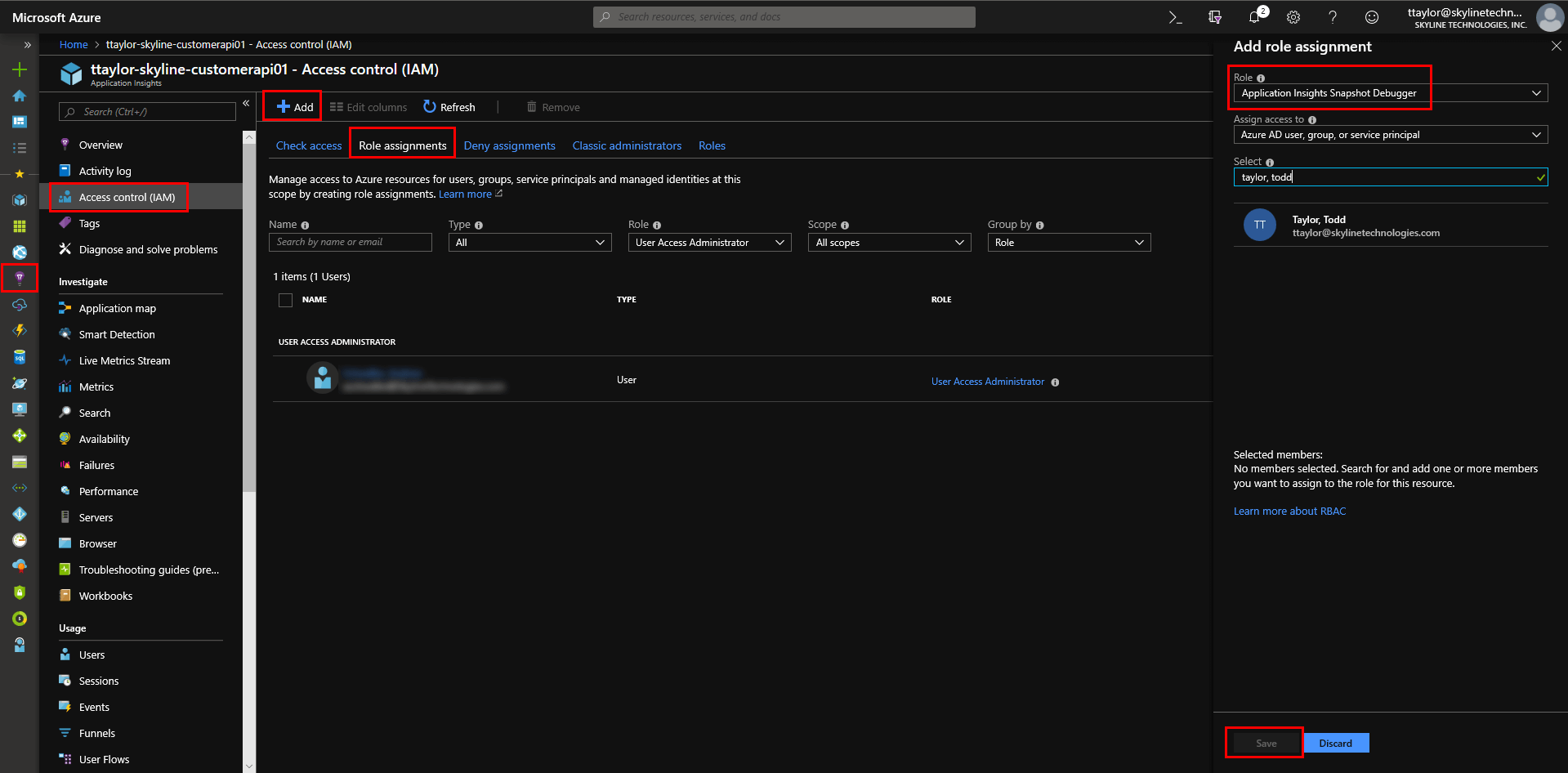This screenshot has width=1568, height=773.
Task: Click Edit columns
Action: tap(369, 107)
